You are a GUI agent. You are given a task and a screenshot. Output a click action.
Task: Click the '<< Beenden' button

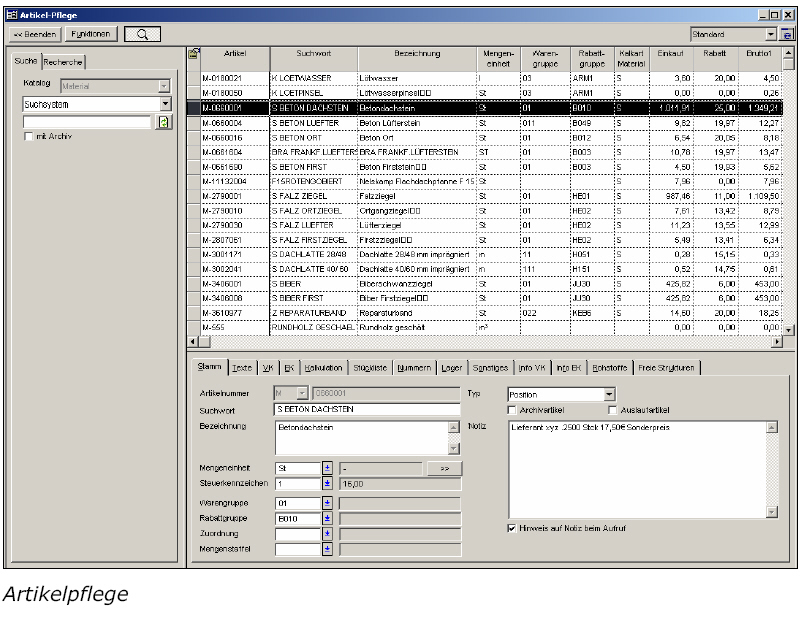click(35, 34)
